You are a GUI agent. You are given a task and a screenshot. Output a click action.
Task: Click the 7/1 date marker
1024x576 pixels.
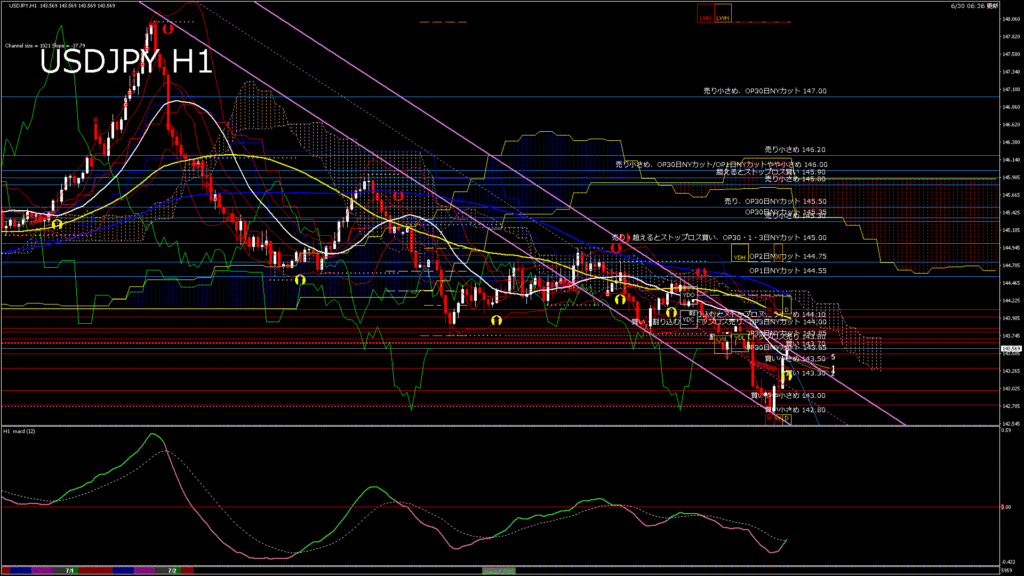(70, 571)
